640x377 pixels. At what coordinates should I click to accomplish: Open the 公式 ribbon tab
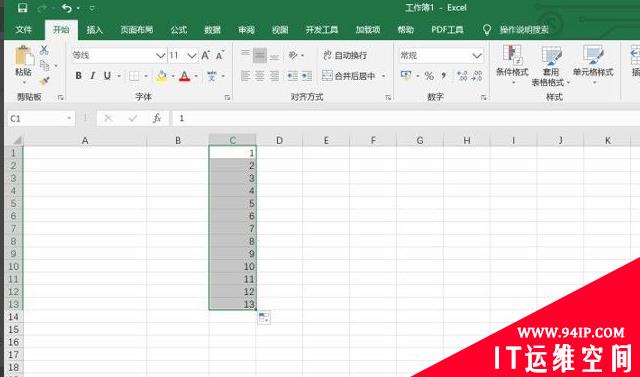coord(178,30)
